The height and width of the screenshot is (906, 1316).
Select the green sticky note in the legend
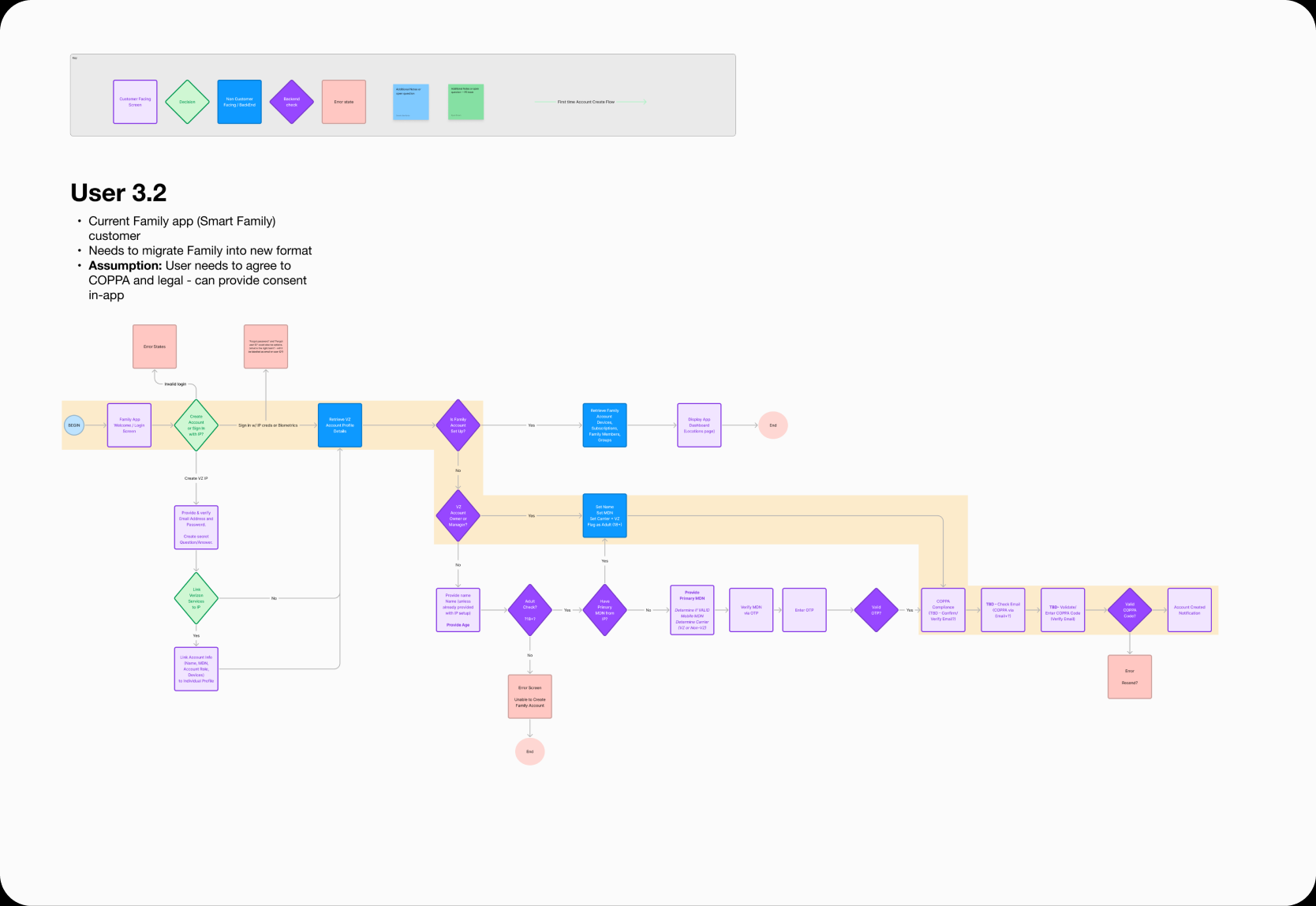point(465,103)
